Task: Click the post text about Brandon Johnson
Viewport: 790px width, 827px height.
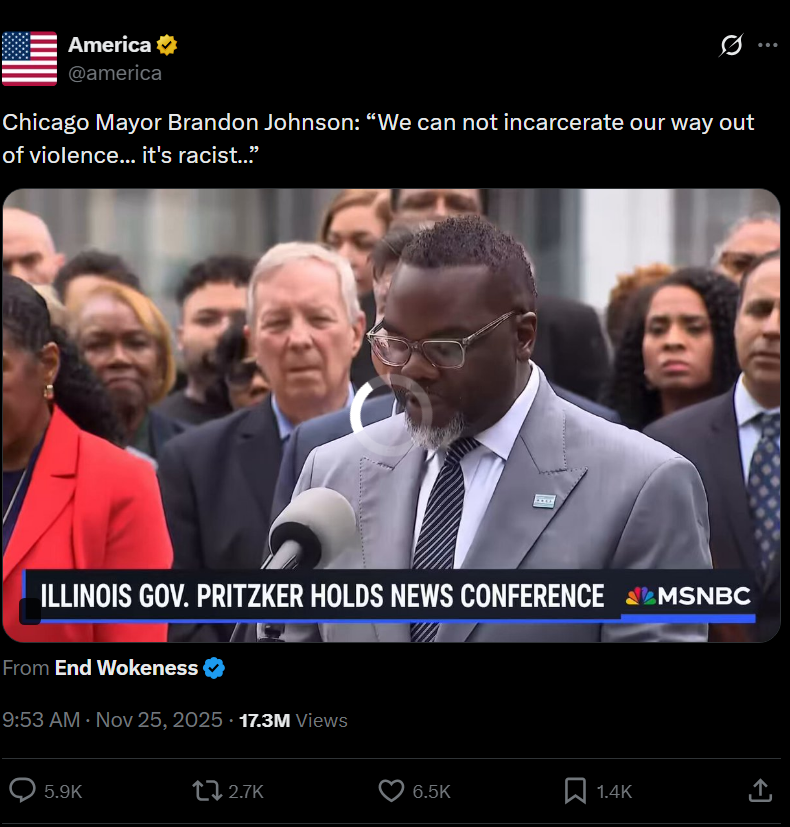Action: click(378, 139)
